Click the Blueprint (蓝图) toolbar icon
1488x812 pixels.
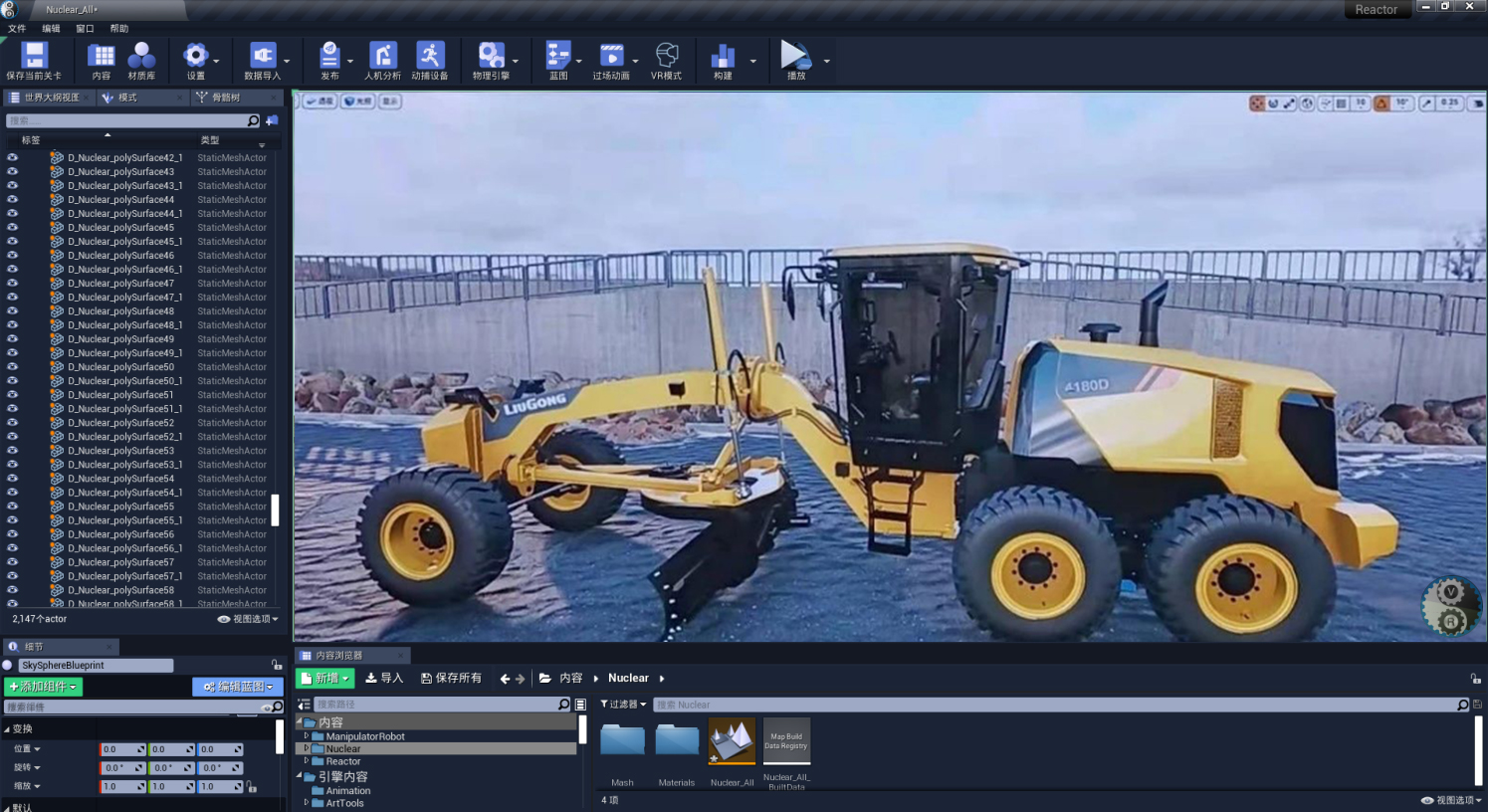click(558, 56)
